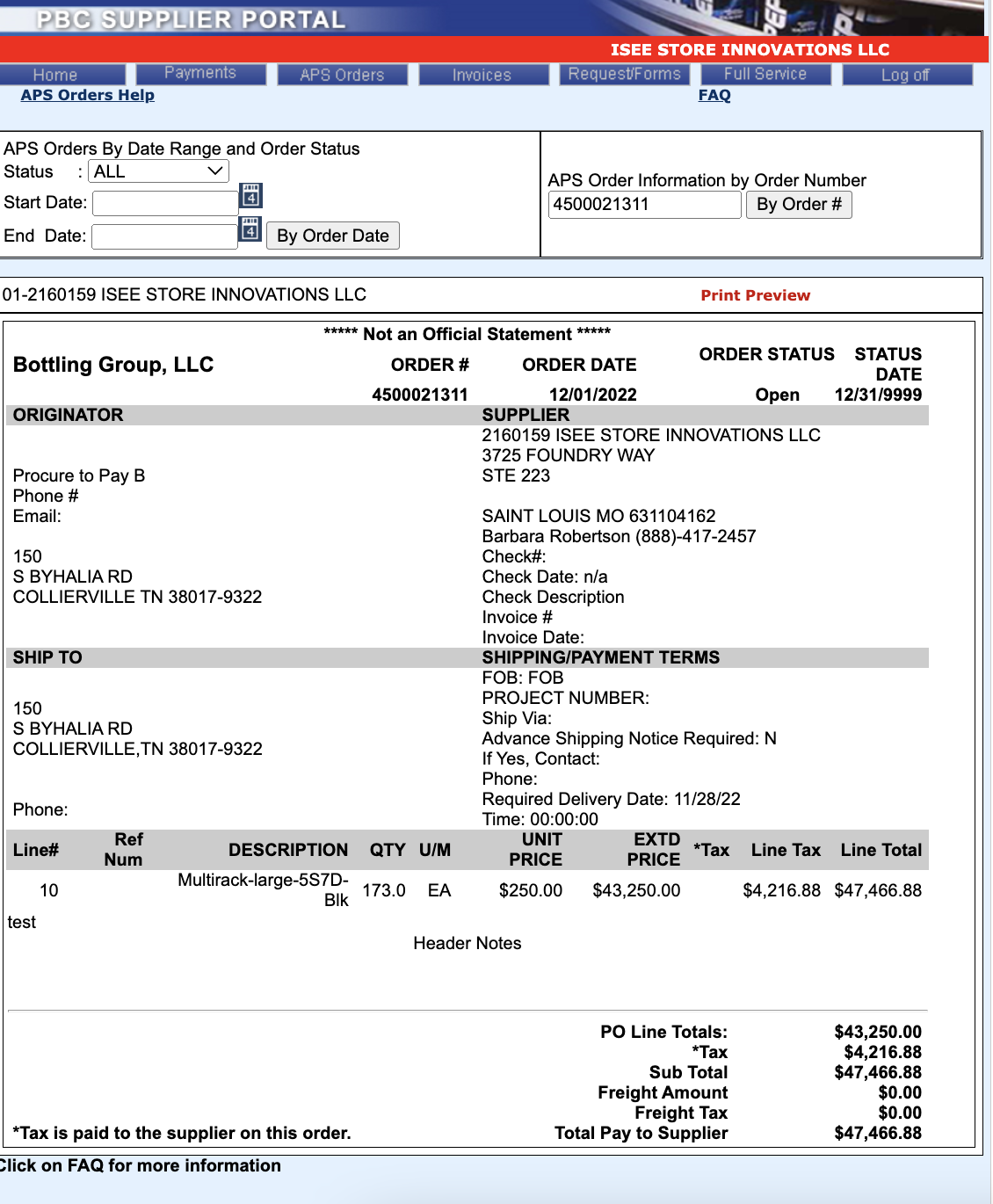Open the Payments tab

tap(200, 74)
